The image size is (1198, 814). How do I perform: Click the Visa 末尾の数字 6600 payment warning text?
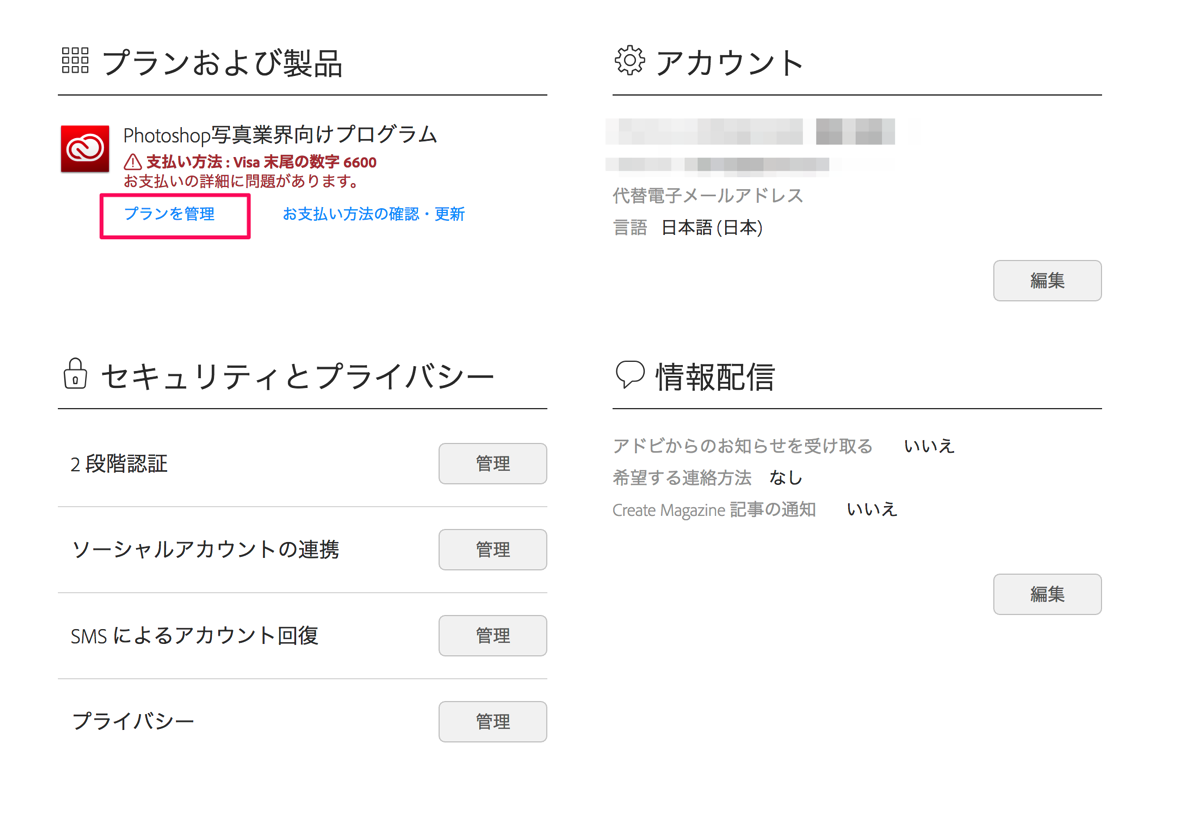coord(261,162)
